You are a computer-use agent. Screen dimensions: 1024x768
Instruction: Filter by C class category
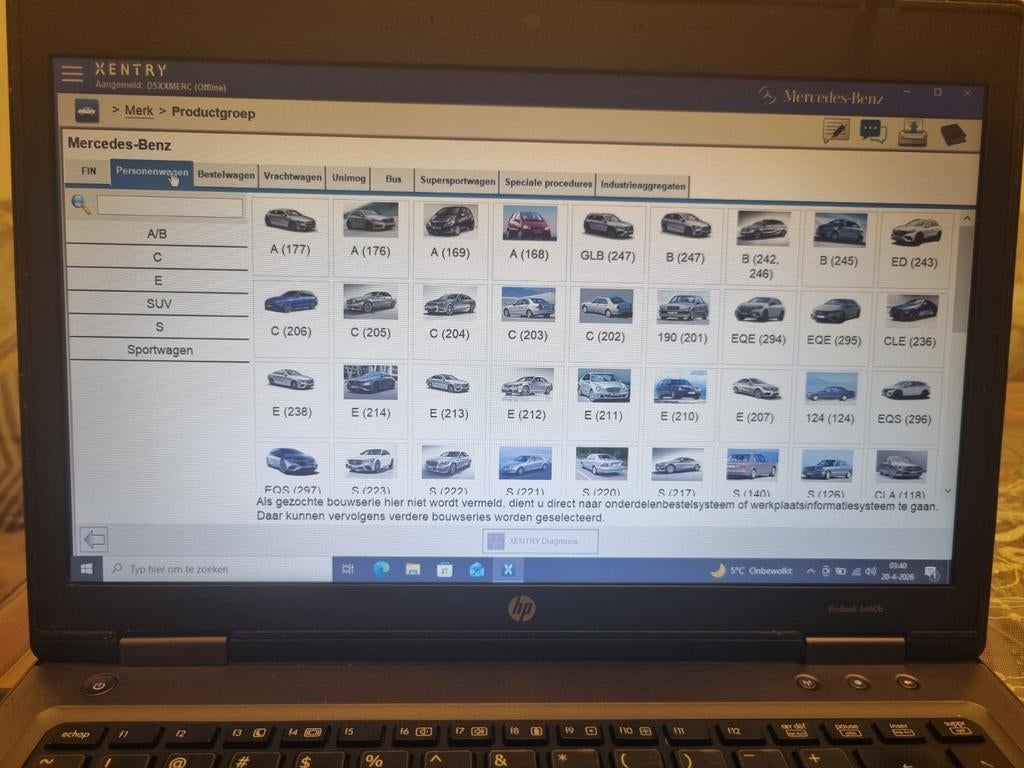157,257
